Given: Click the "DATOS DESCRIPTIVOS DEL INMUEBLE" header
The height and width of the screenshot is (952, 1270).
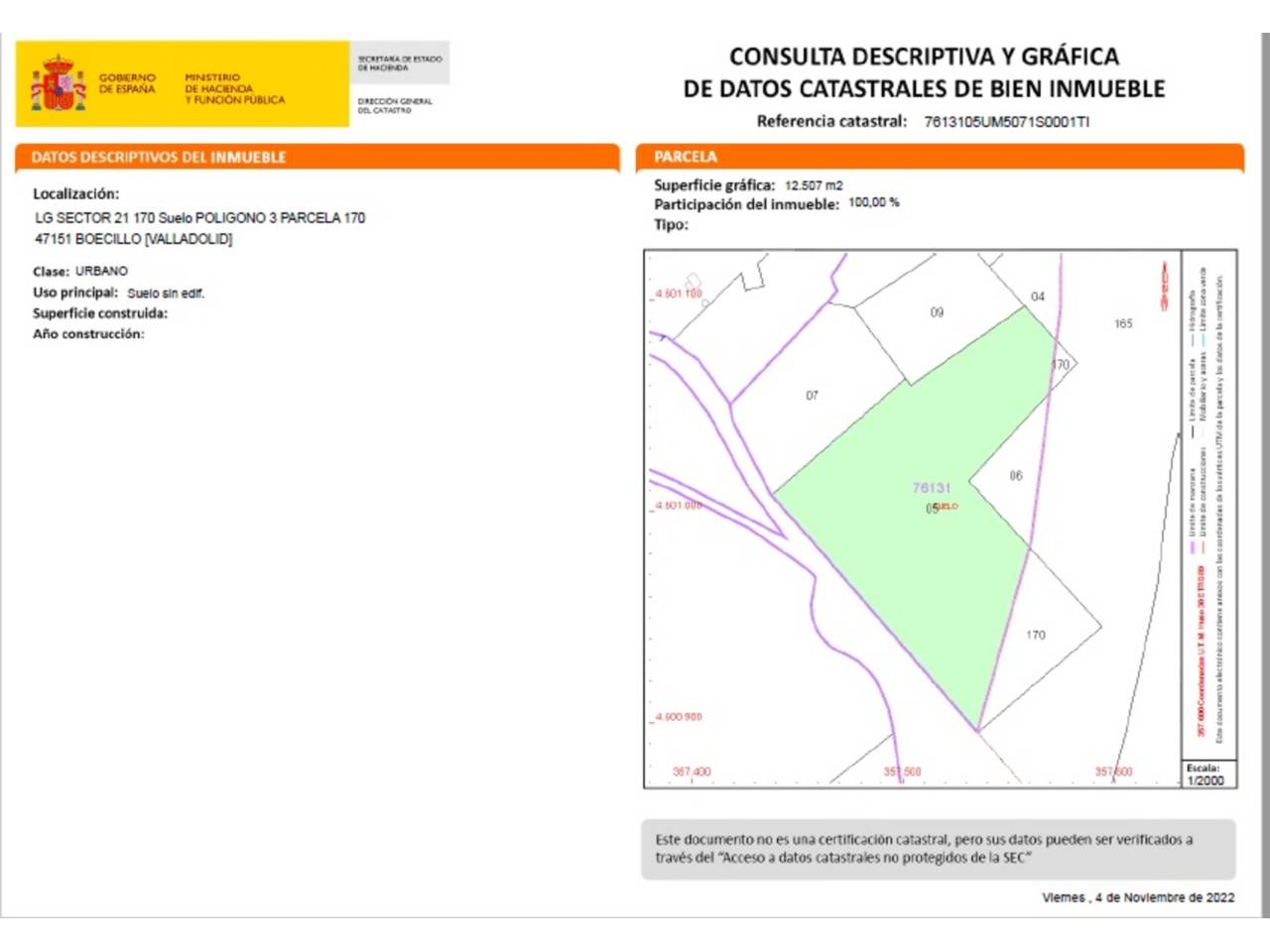Looking at the screenshot, I should 159,157.
